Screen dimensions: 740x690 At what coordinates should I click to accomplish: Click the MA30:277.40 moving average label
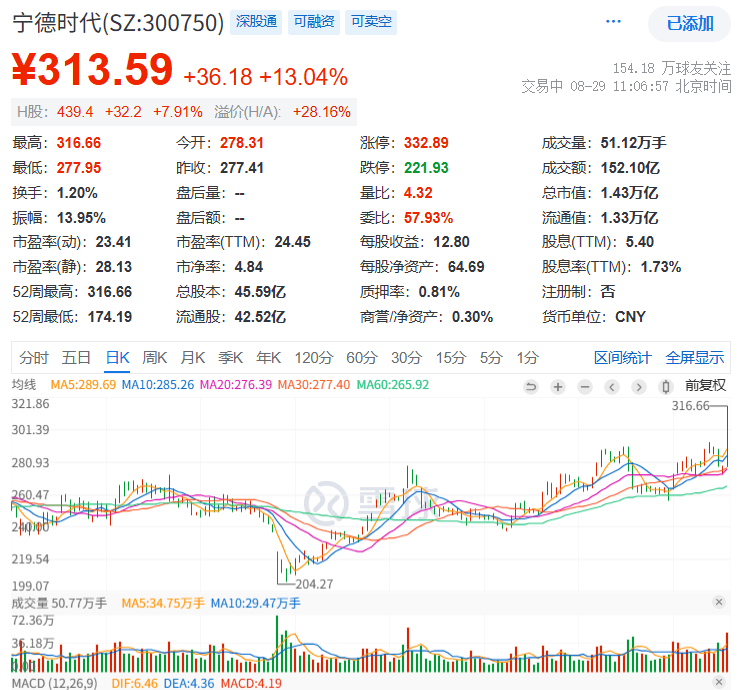click(x=314, y=385)
